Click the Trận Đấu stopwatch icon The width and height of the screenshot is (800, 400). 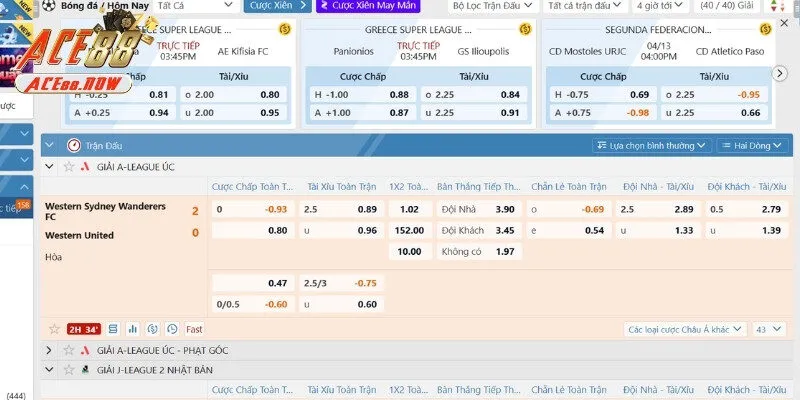(73, 145)
